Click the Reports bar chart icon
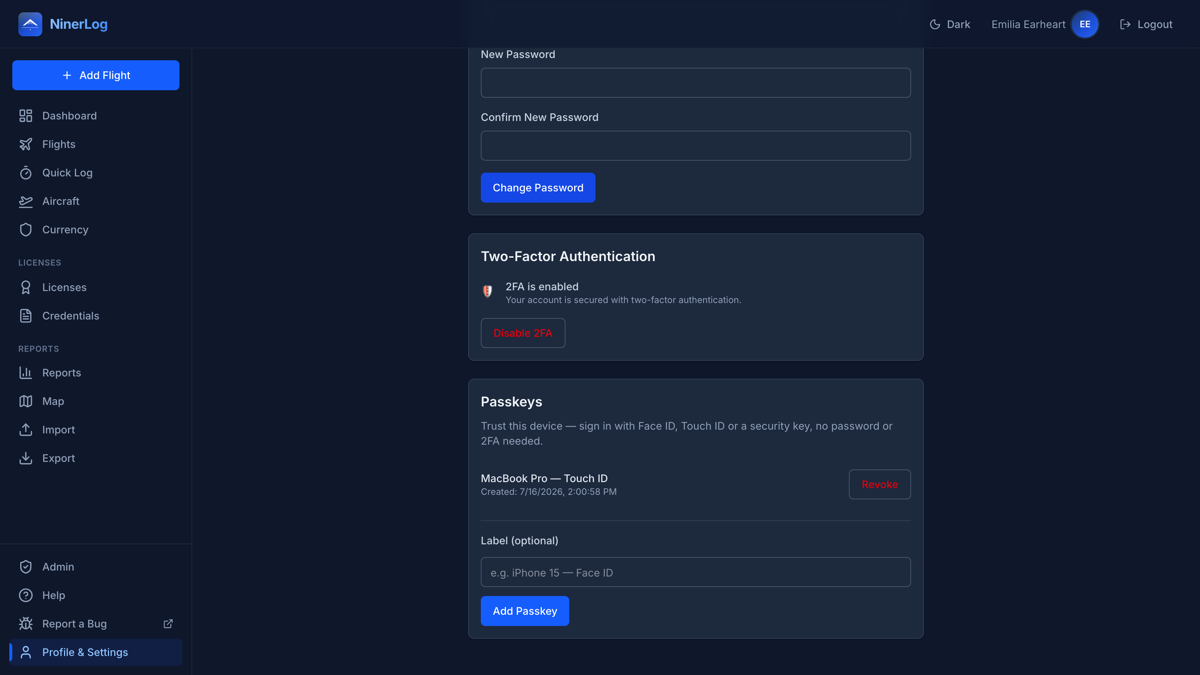This screenshot has height=675, width=1200. (26, 373)
